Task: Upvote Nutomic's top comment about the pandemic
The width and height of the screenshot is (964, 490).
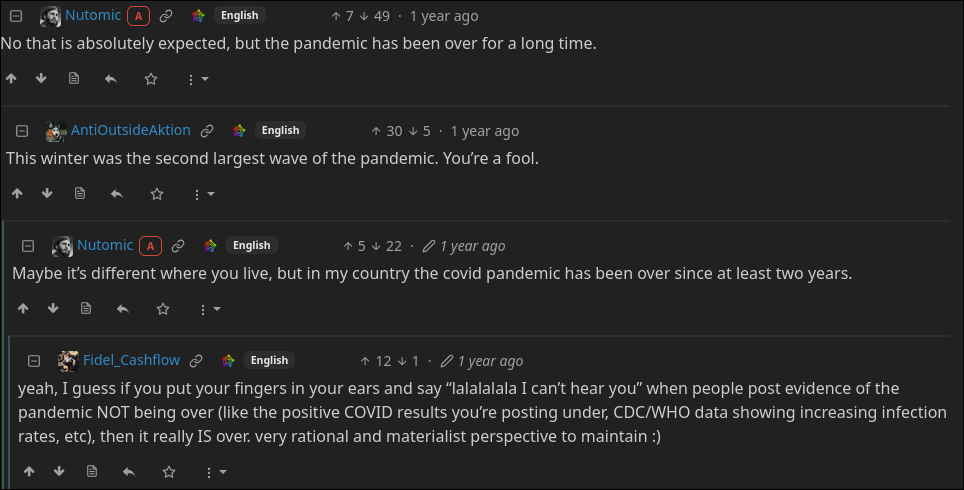Action: (x=11, y=79)
